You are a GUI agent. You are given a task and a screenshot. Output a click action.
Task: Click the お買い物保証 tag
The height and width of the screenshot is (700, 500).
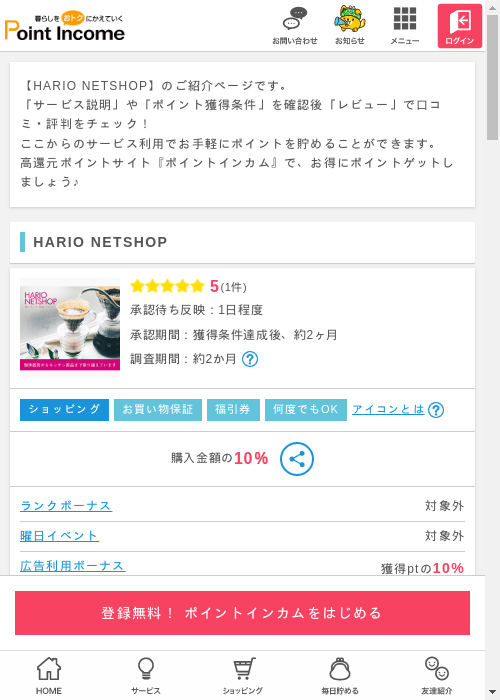point(158,410)
